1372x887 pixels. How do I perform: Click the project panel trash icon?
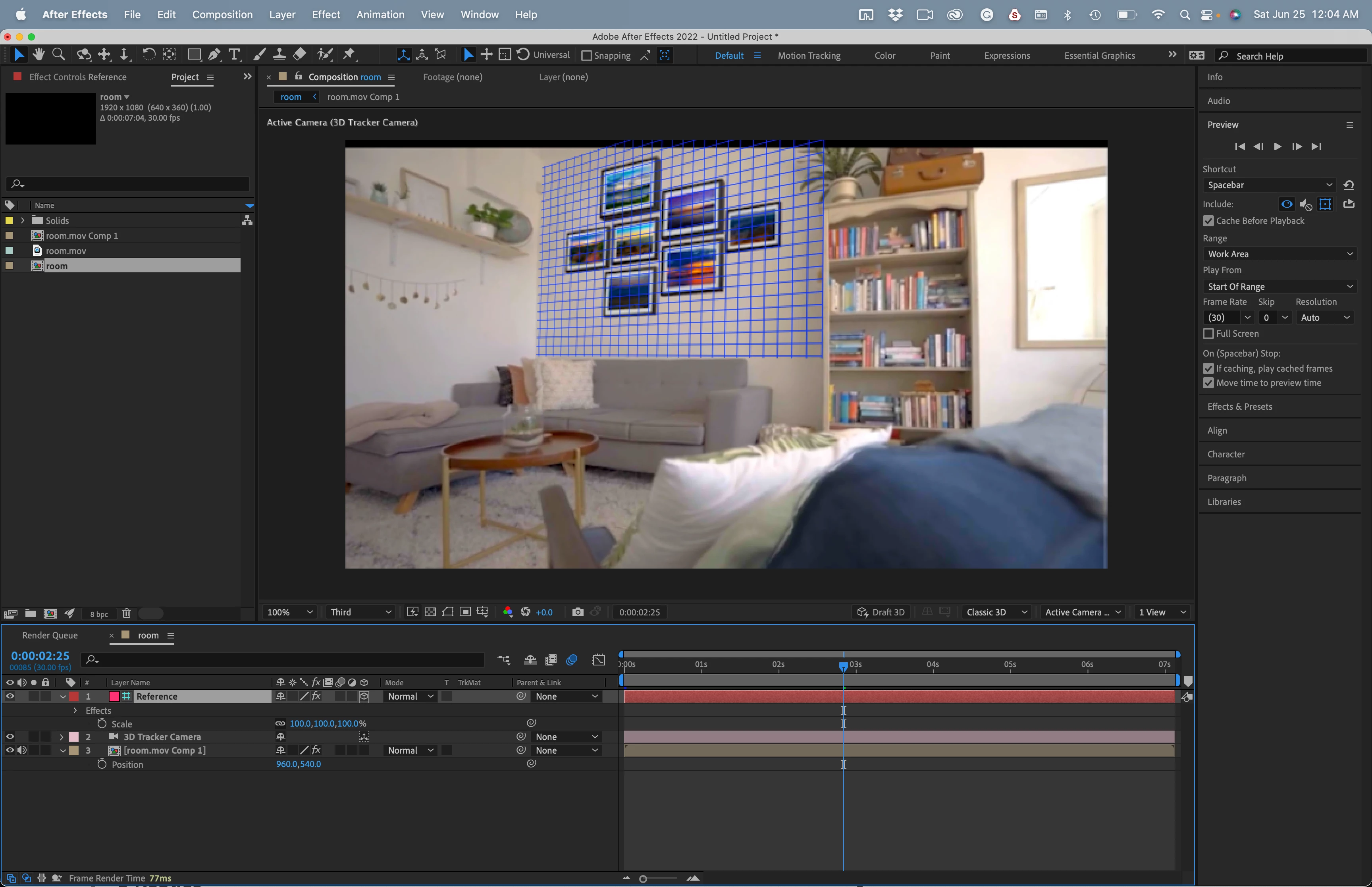(x=127, y=613)
